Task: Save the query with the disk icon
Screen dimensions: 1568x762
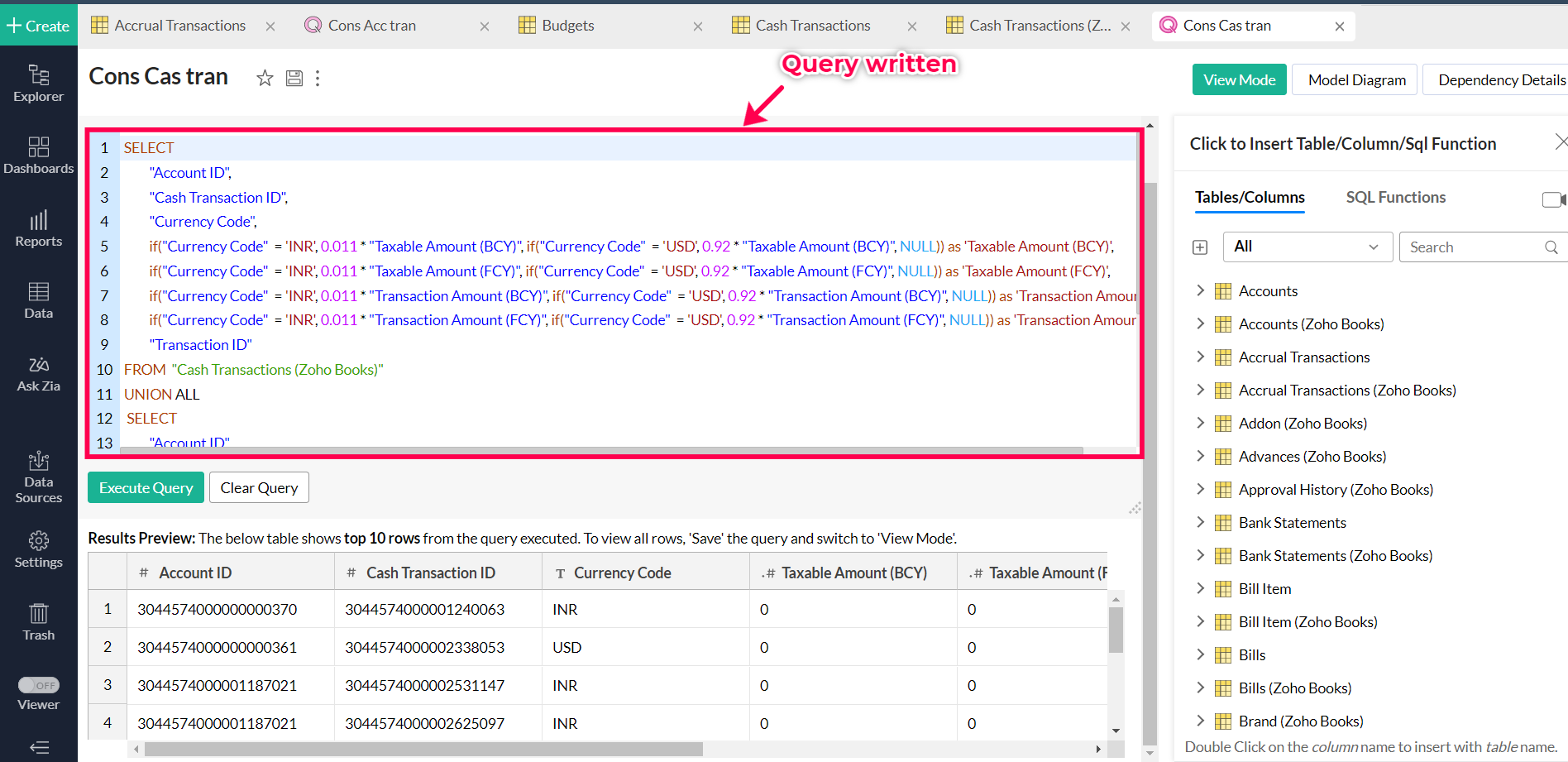Action: pos(294,78)
